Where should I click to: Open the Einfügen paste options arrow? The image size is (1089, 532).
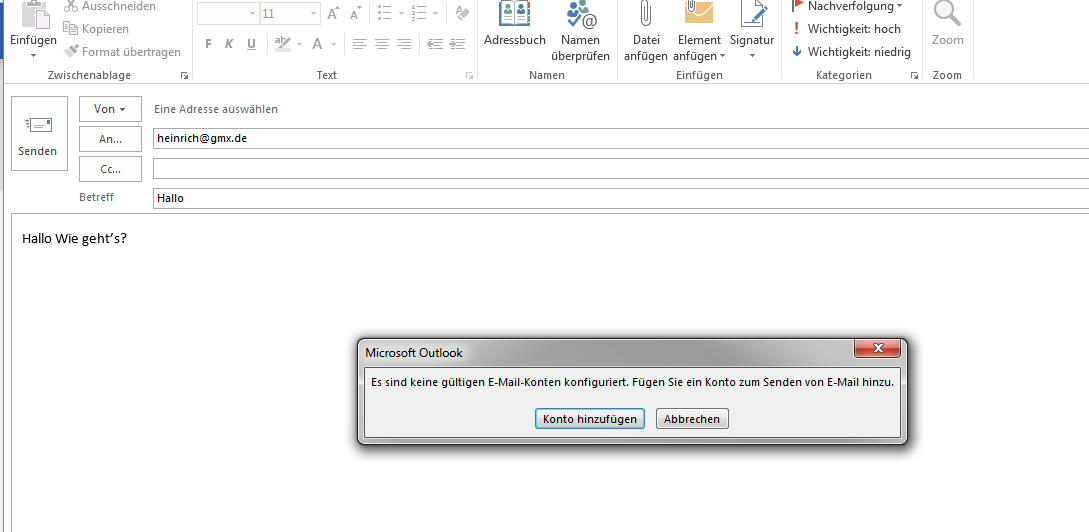pyautogui.click(x=33, y=55)
